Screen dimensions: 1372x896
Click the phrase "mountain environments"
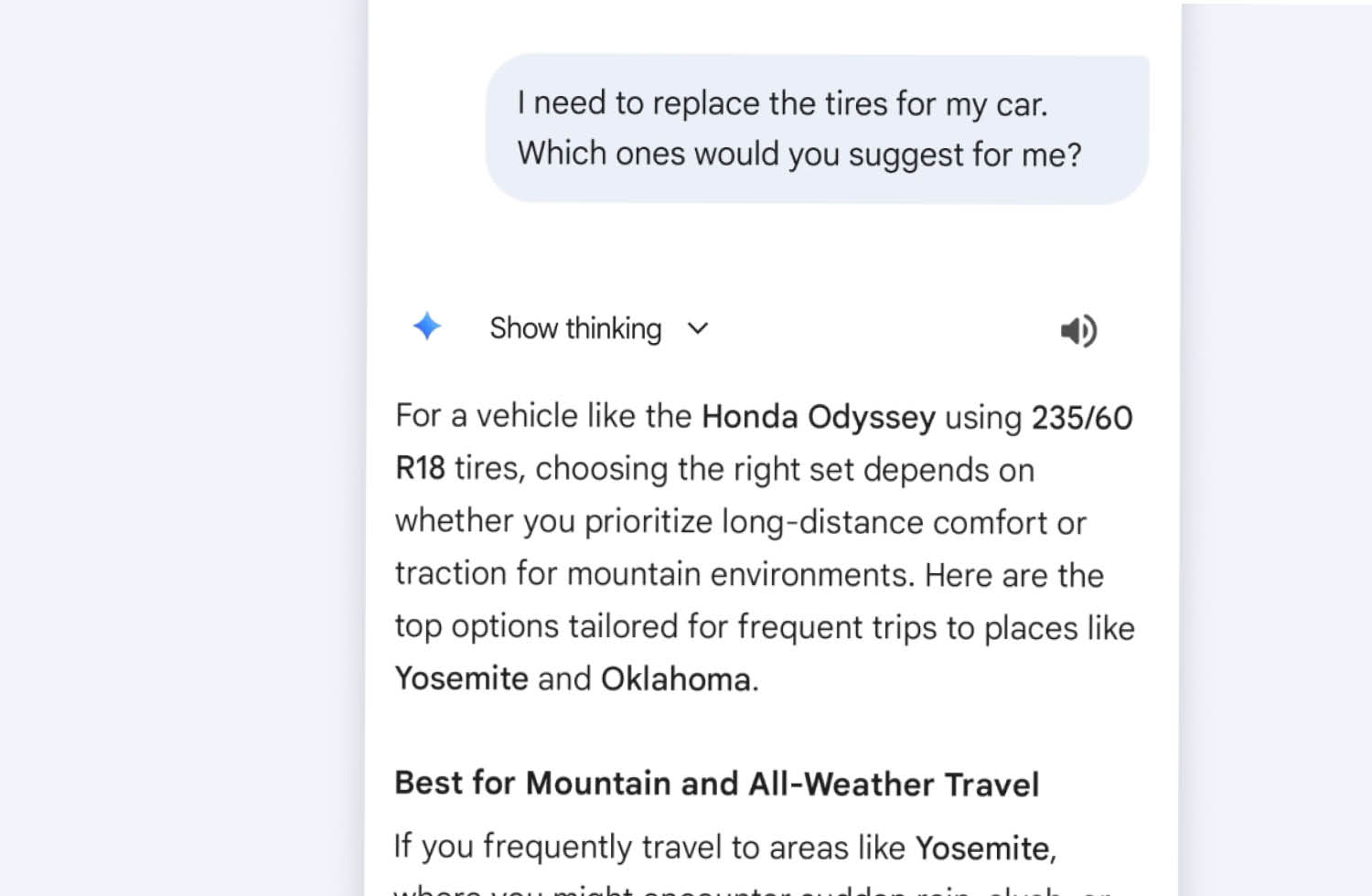[x=739, y=574]
